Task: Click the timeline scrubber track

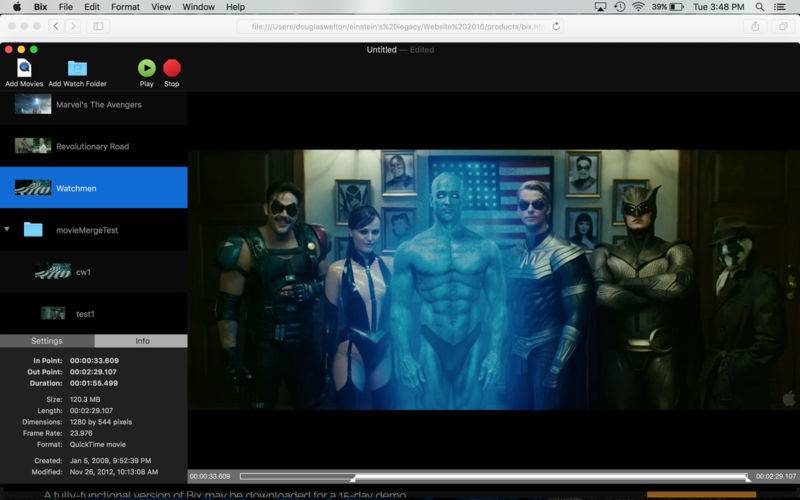Action: point(495,477)
